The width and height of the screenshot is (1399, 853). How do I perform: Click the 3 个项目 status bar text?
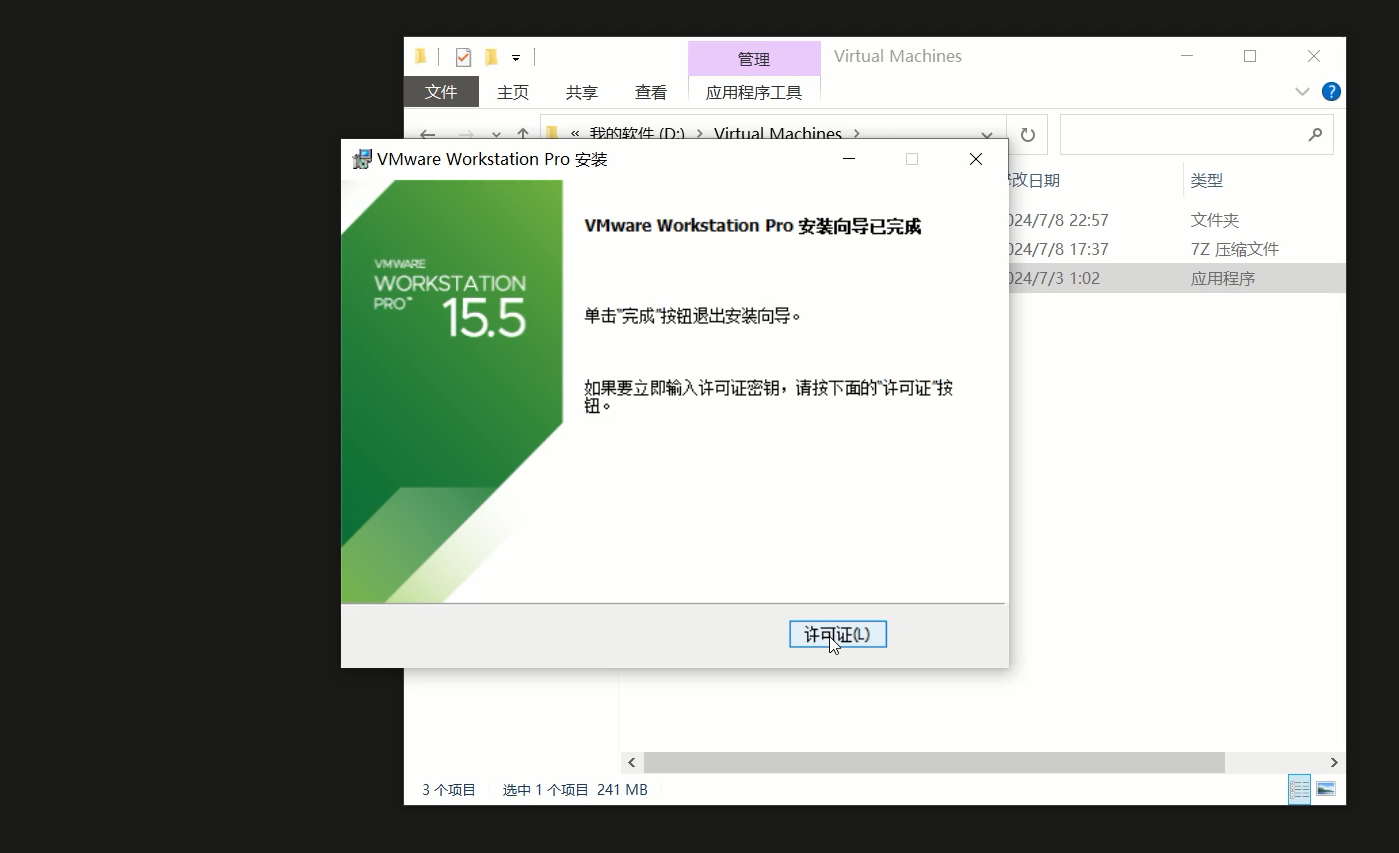tap(449, 790)
